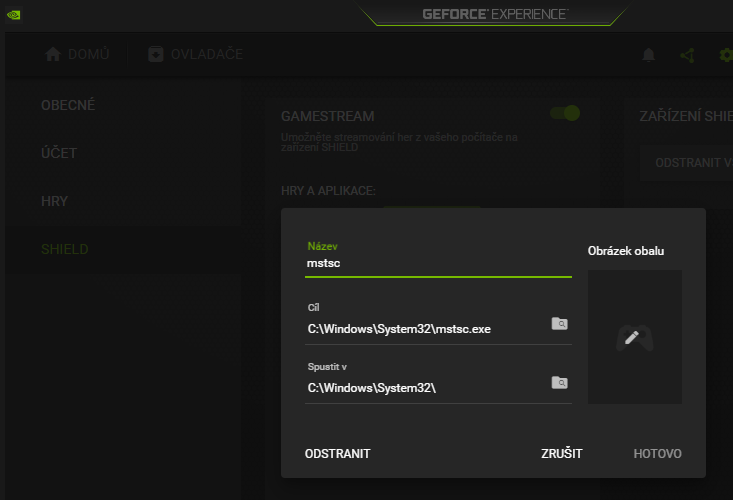Open the notifications bell
This screenshot has height=500, width=733.
(x=648, y=55)
